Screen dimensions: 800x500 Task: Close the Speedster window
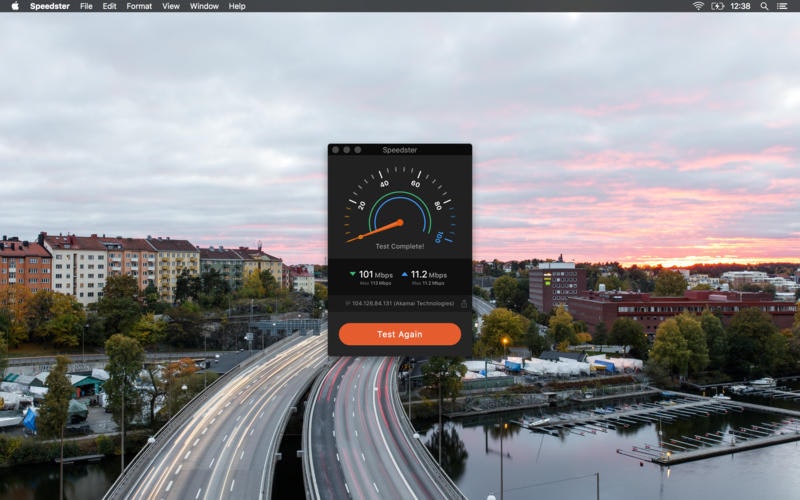[335, 150]
